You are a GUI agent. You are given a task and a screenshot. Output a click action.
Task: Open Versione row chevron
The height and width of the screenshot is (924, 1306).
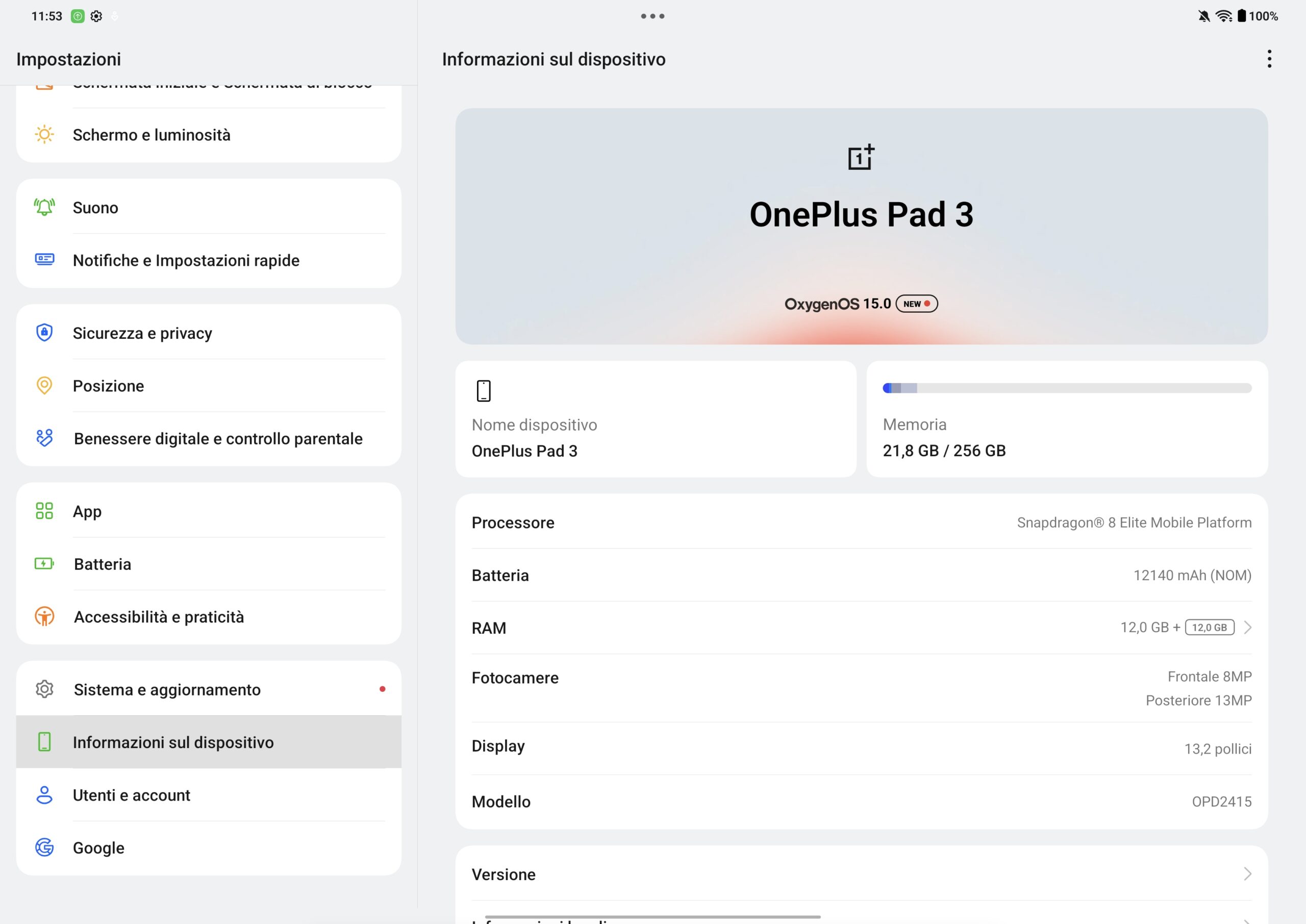click(1247, 874)
